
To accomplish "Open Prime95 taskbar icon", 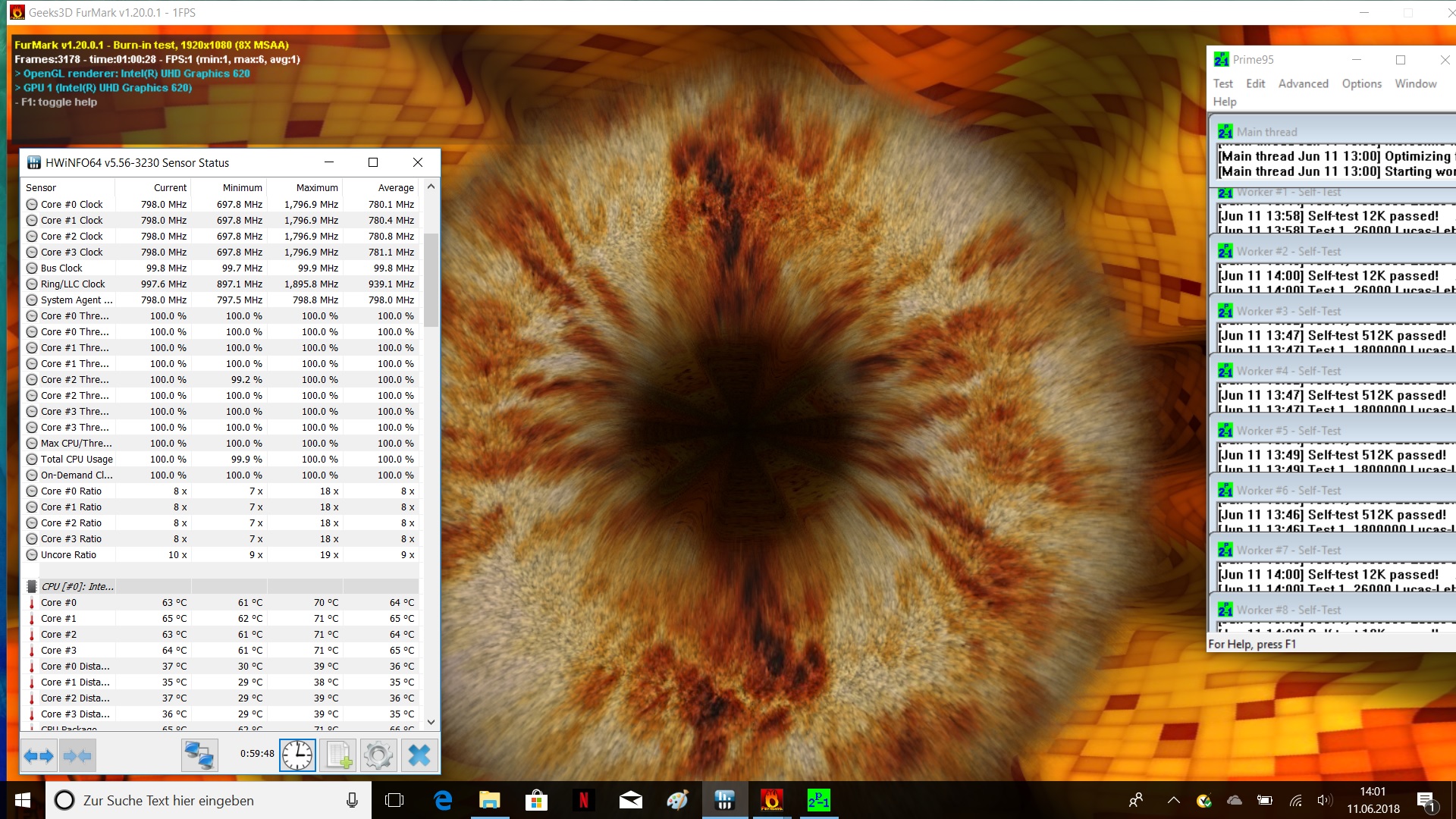I will point(818,800).
